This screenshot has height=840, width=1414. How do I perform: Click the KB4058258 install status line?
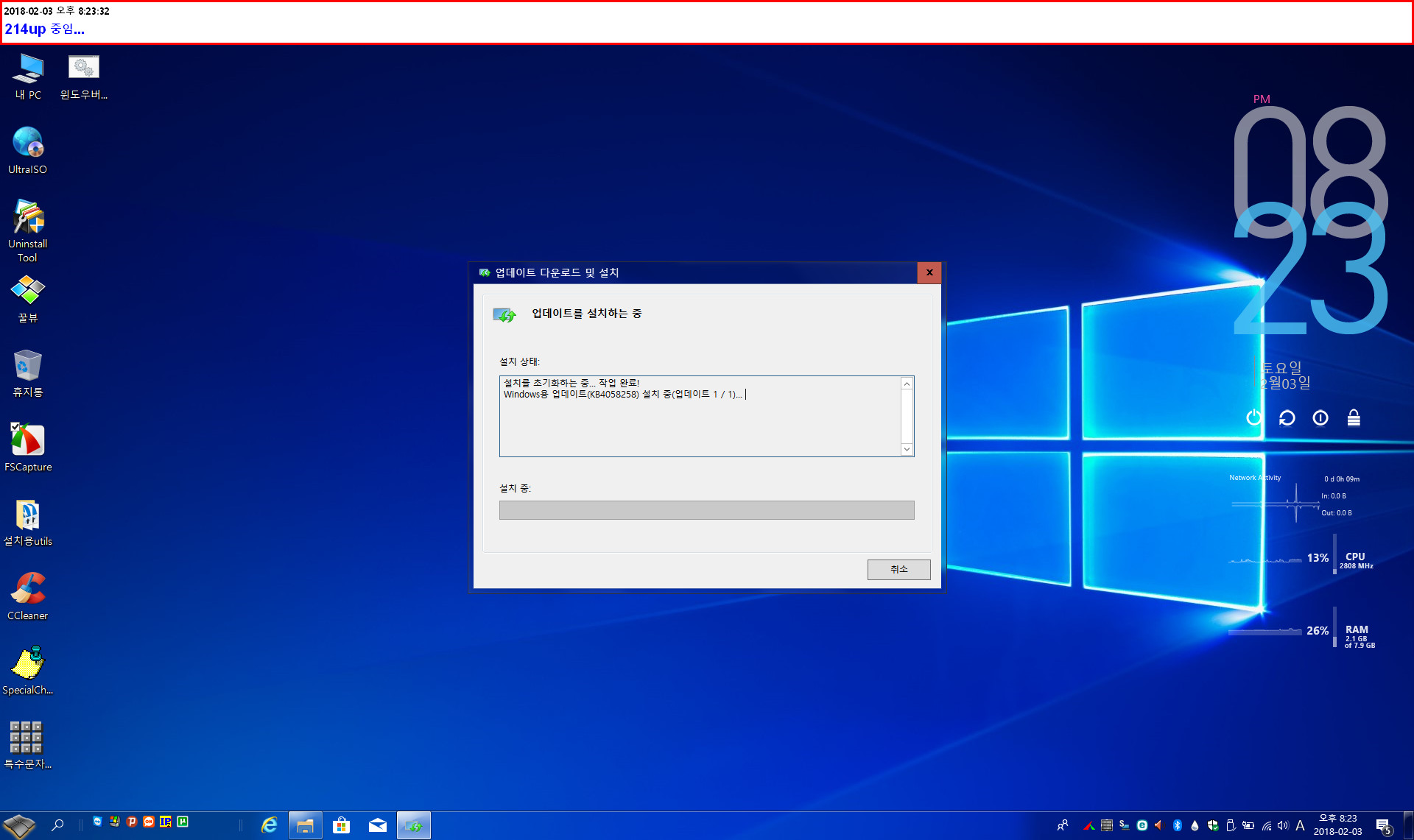click(622, 395)
